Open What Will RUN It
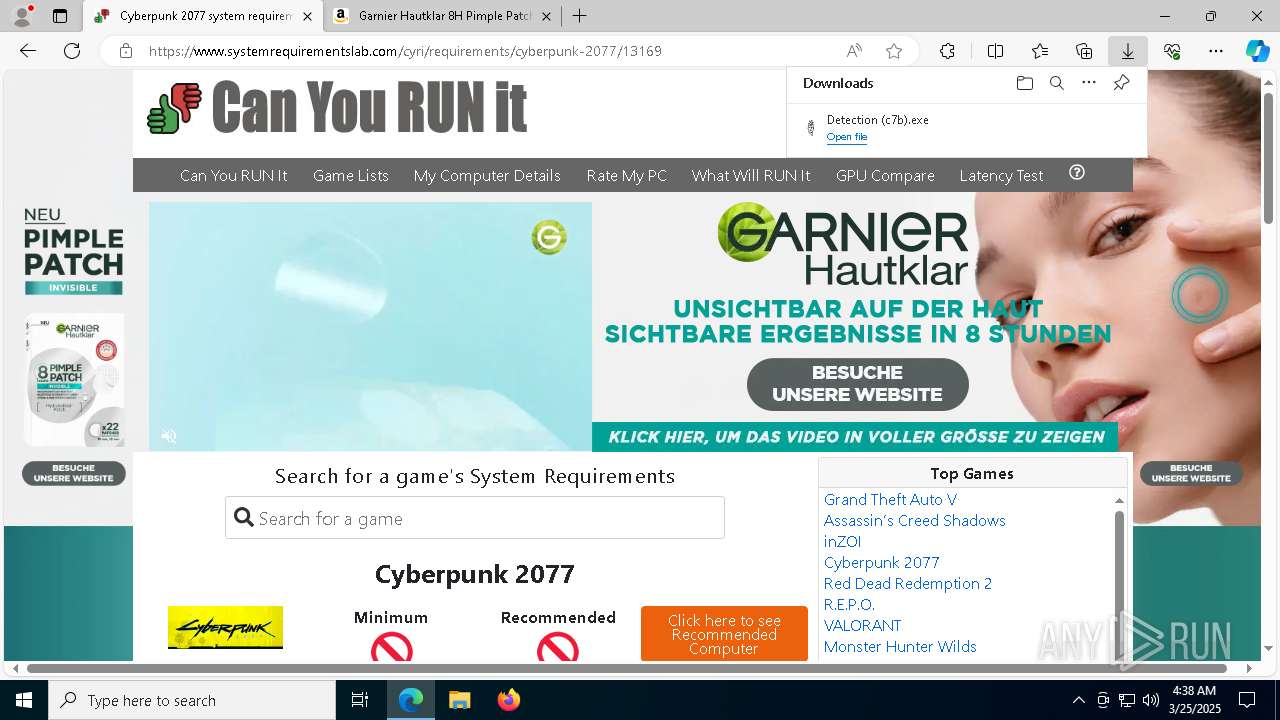 751,175
